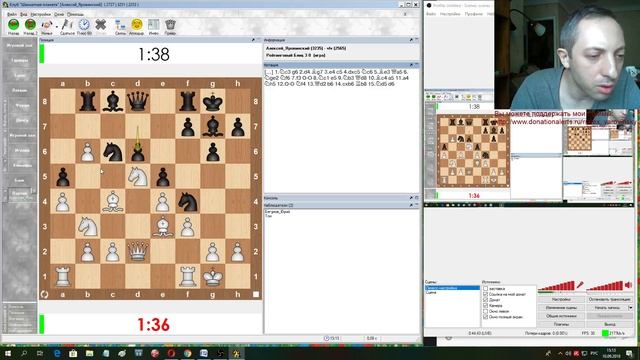This screenshot has height=360, width=640.
Task: Select the white bishop on c4
Action: tap(113, 202)
